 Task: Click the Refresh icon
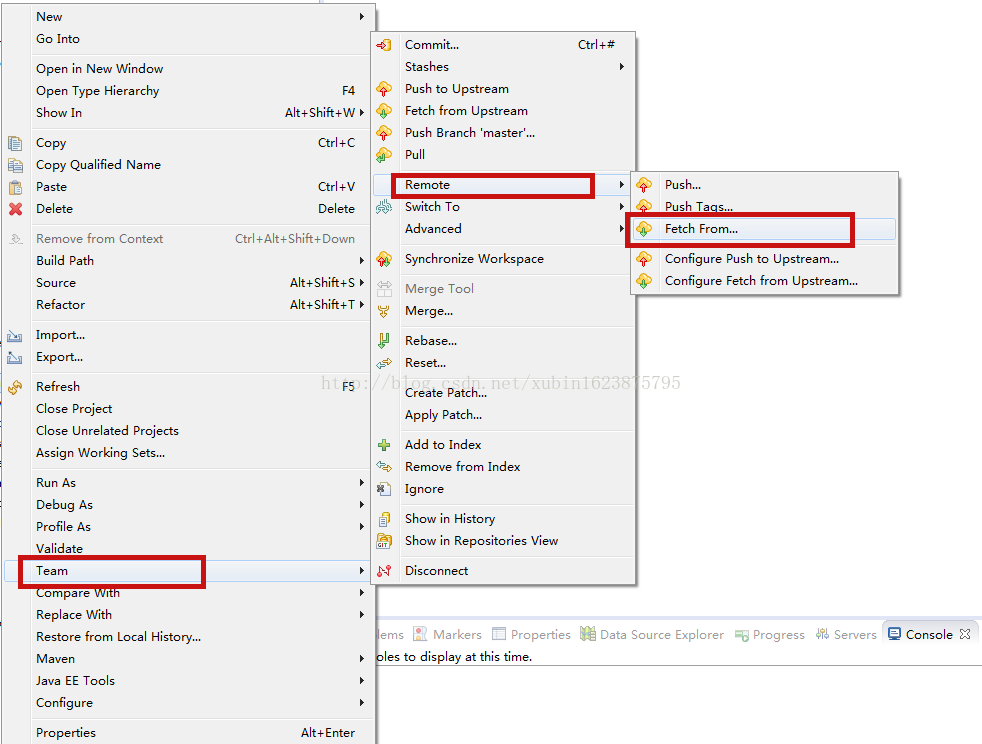coord(15,388)
